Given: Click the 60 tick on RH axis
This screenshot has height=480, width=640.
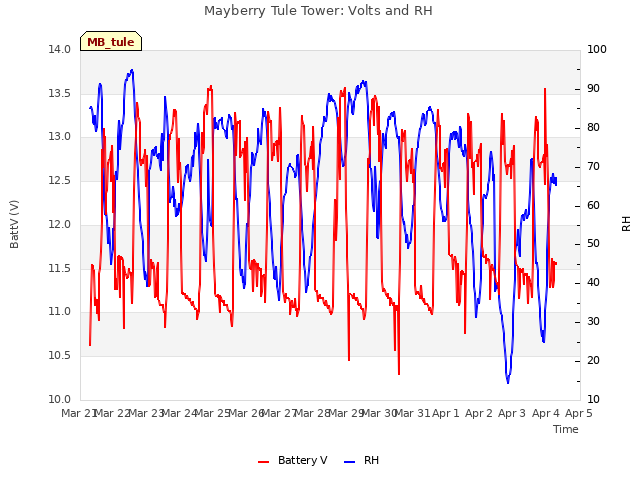Looking at the screenshot, I should (593, 205).
